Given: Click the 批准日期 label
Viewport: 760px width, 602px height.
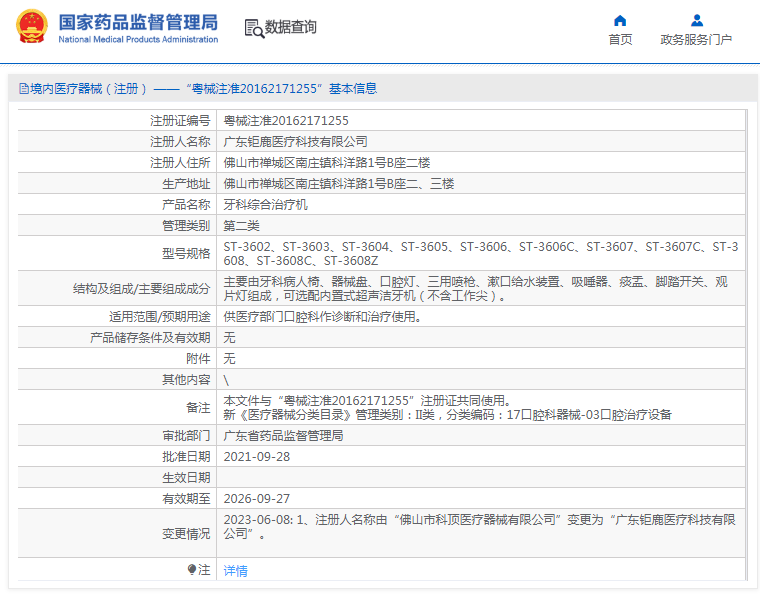Looking at the screenshot, I should pyautogui.click(x=186, y=457).
